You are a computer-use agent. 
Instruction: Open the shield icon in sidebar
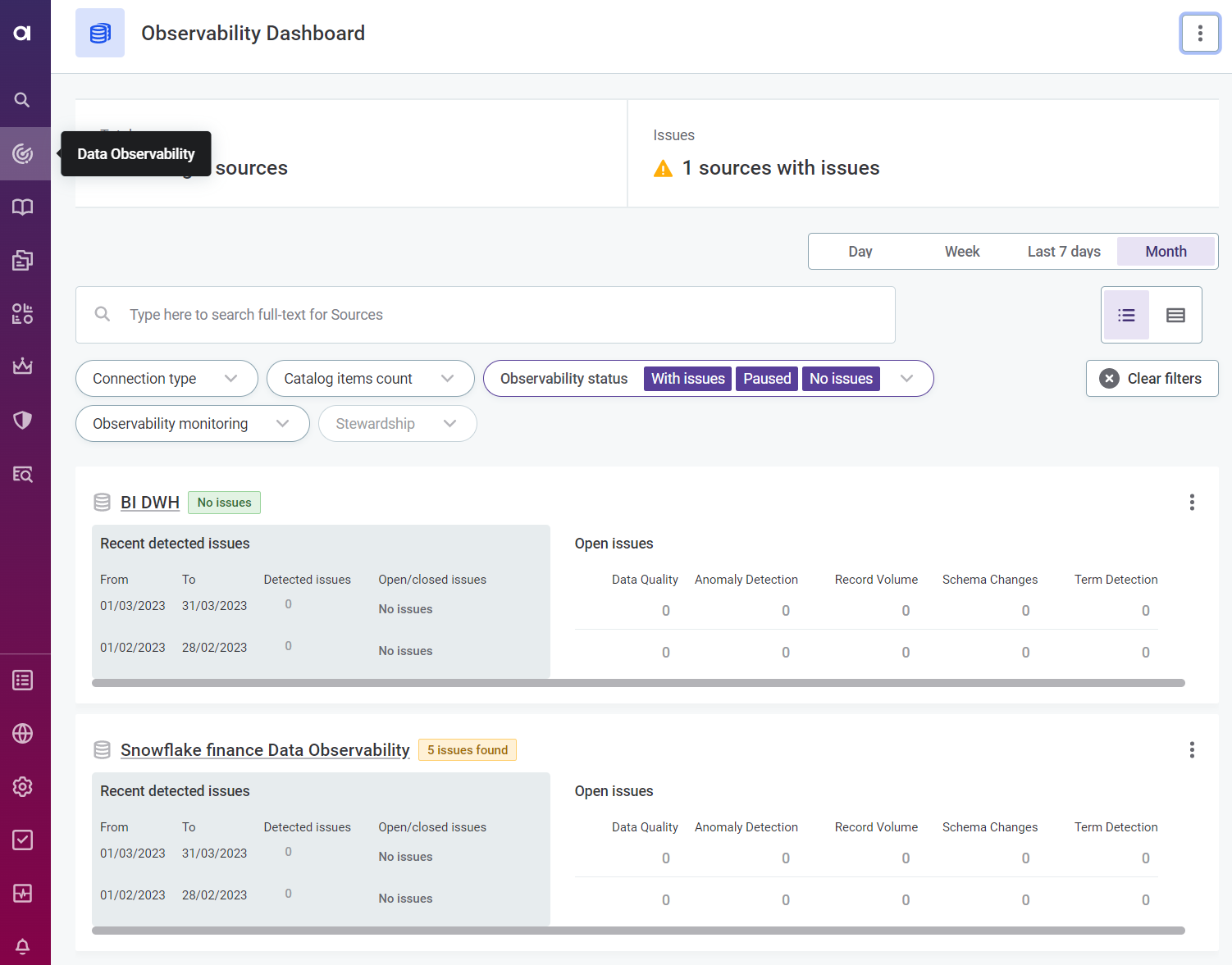coord(22,421)
